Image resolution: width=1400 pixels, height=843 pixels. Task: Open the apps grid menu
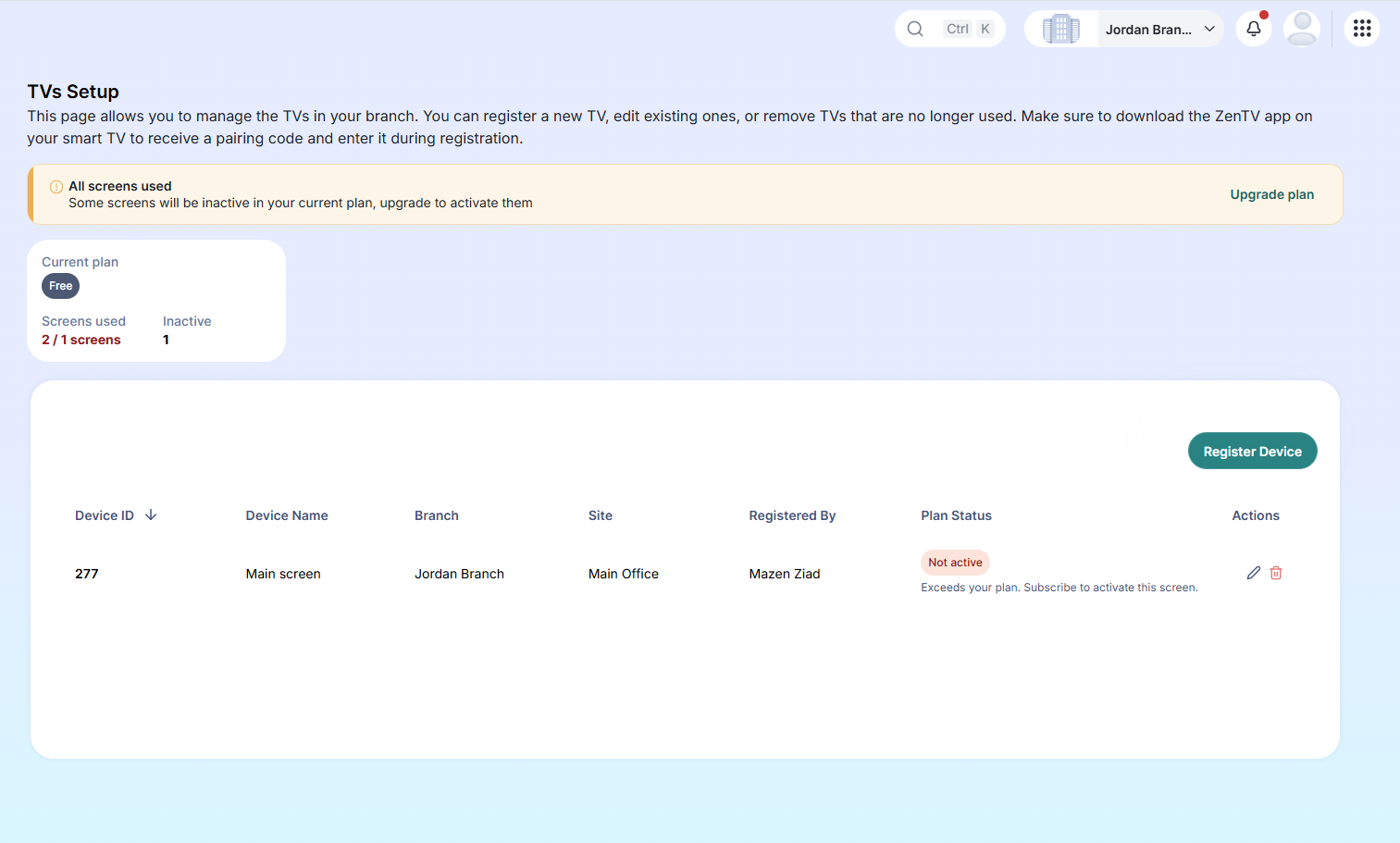(x=1362, y=29)
